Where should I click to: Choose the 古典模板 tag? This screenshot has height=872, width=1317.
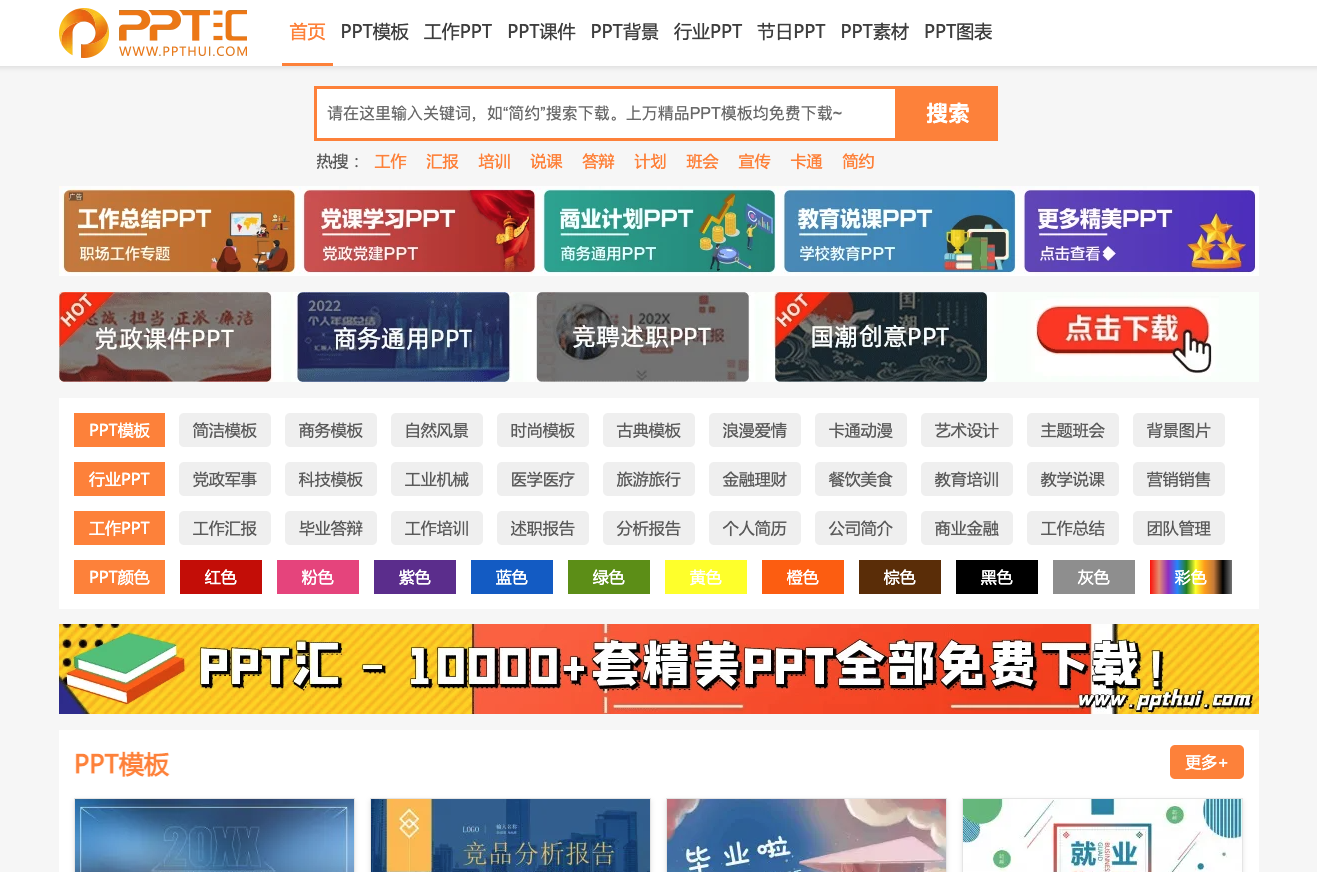[649, 430]
